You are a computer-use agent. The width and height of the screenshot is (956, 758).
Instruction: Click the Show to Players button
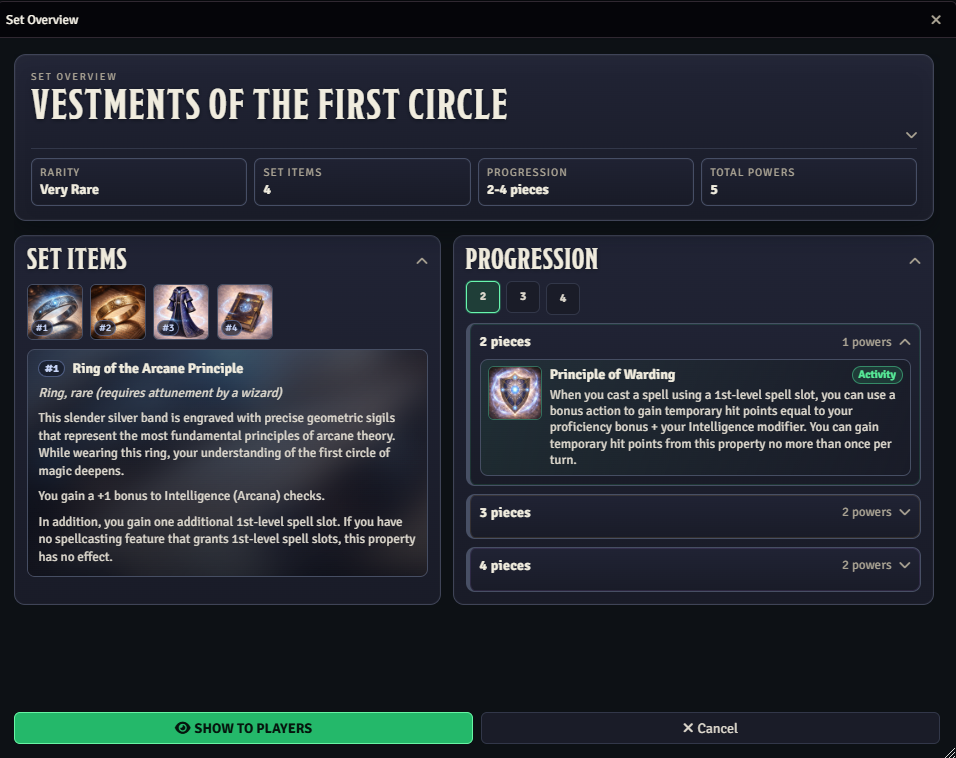coord(243,728)
